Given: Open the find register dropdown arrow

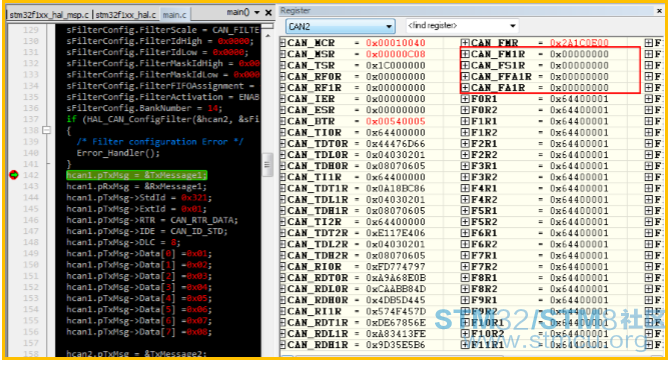Looking at the screenshot, I should coord(513,26).
